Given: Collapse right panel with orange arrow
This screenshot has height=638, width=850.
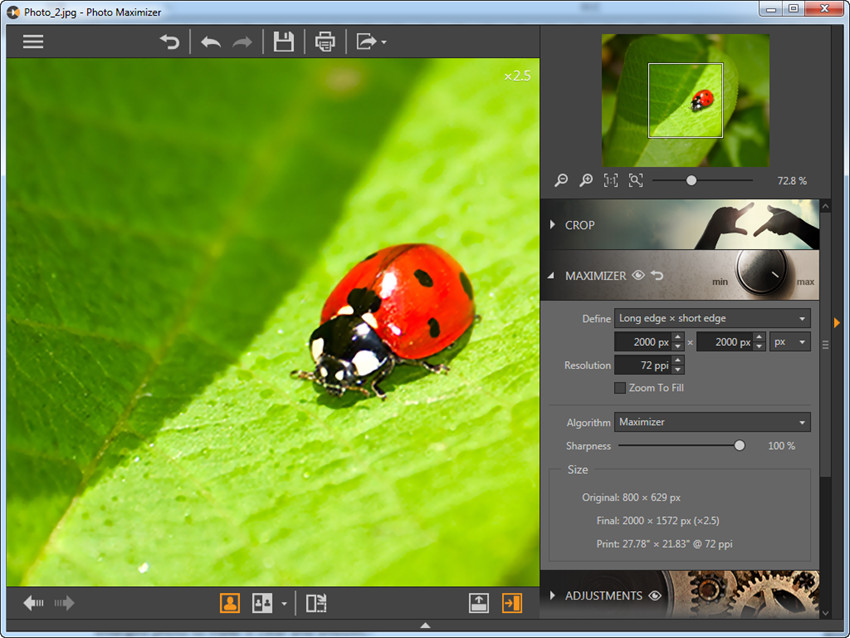Looking at the screenshot, I should pyautogui.click(x=837, y=323).
